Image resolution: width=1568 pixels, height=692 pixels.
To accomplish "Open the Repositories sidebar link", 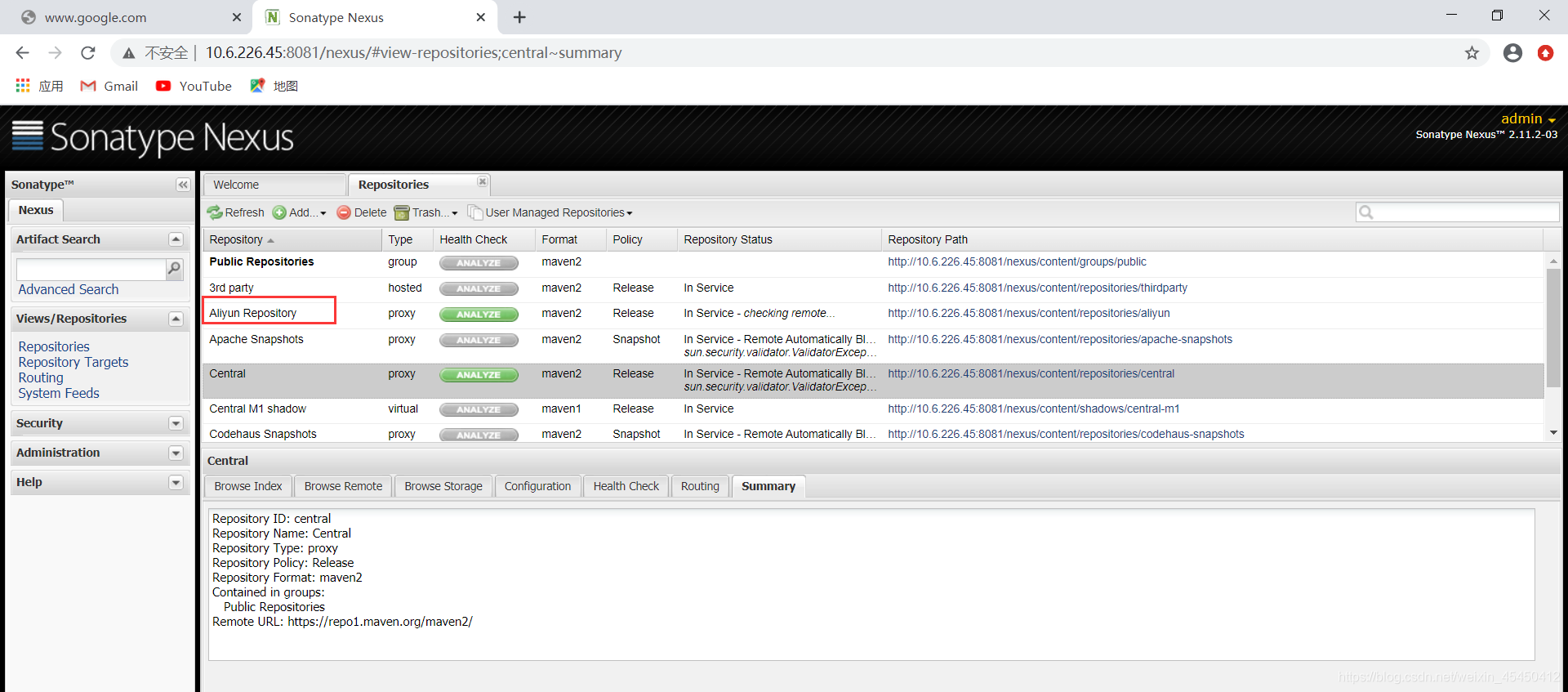I will [x=54, y=346].
